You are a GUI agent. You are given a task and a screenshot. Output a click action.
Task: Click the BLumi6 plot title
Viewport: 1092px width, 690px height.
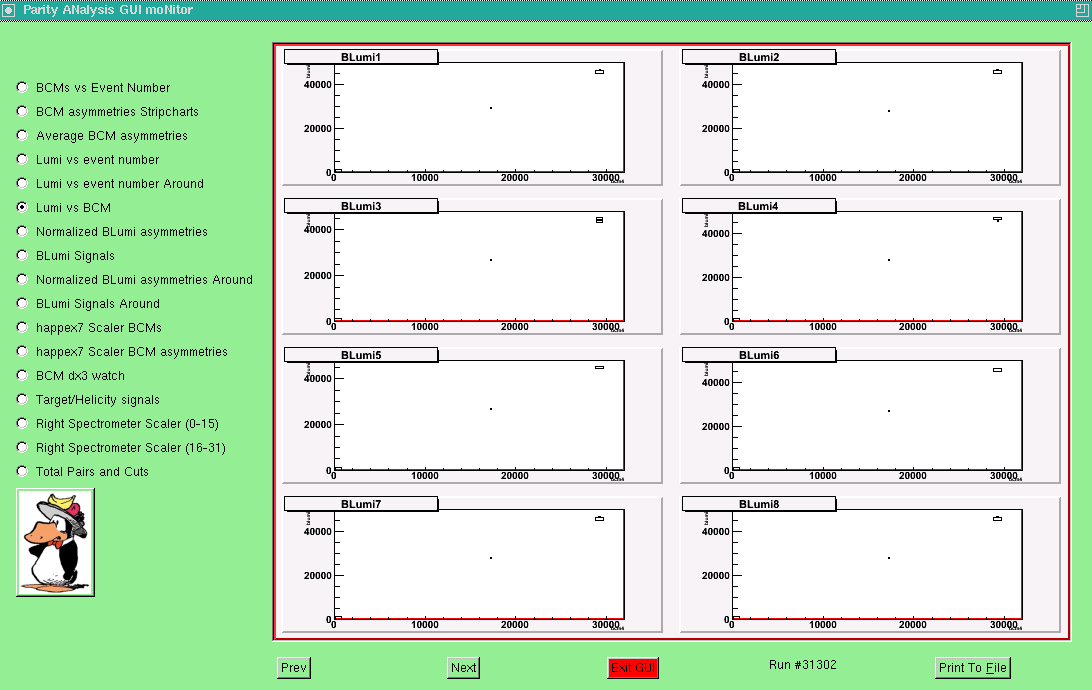pos(758,355)
